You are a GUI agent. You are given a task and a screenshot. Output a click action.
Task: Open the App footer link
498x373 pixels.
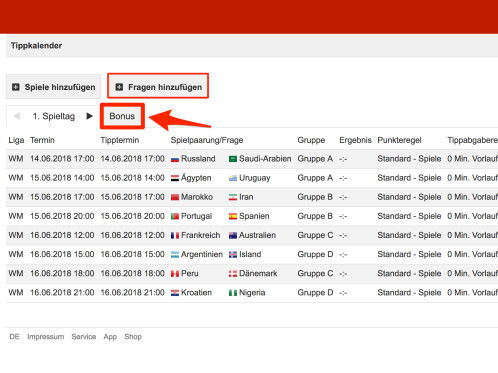coord(110,337)
